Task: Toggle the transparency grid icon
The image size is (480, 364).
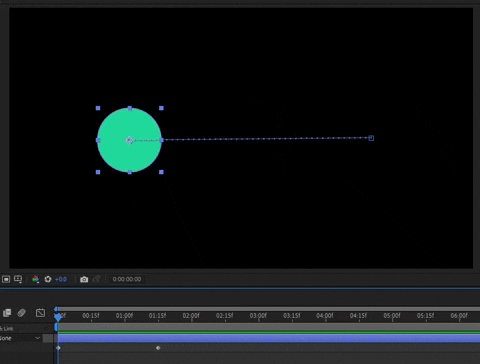Action: pos(6,279)
